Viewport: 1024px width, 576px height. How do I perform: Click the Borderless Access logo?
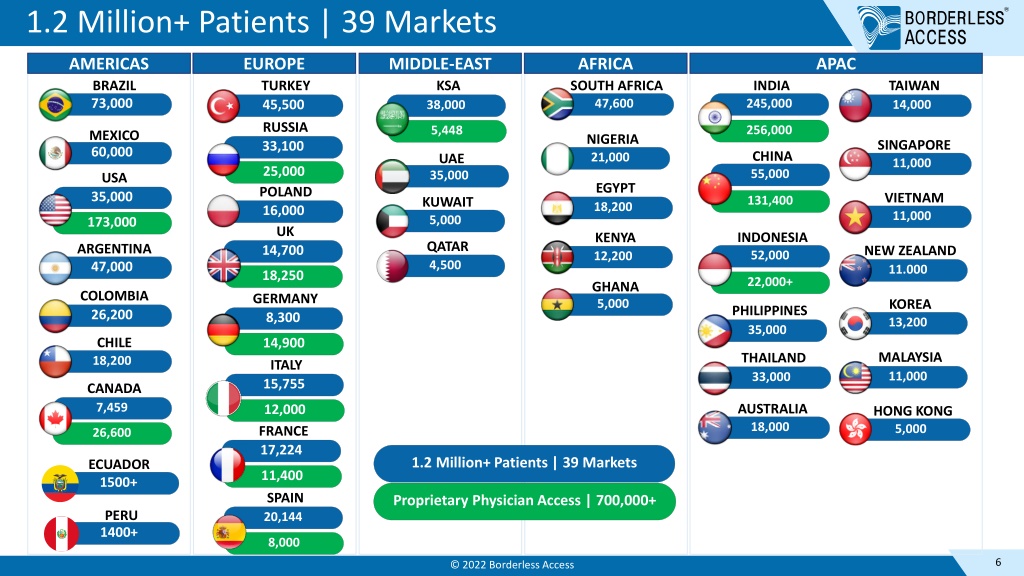931,27
